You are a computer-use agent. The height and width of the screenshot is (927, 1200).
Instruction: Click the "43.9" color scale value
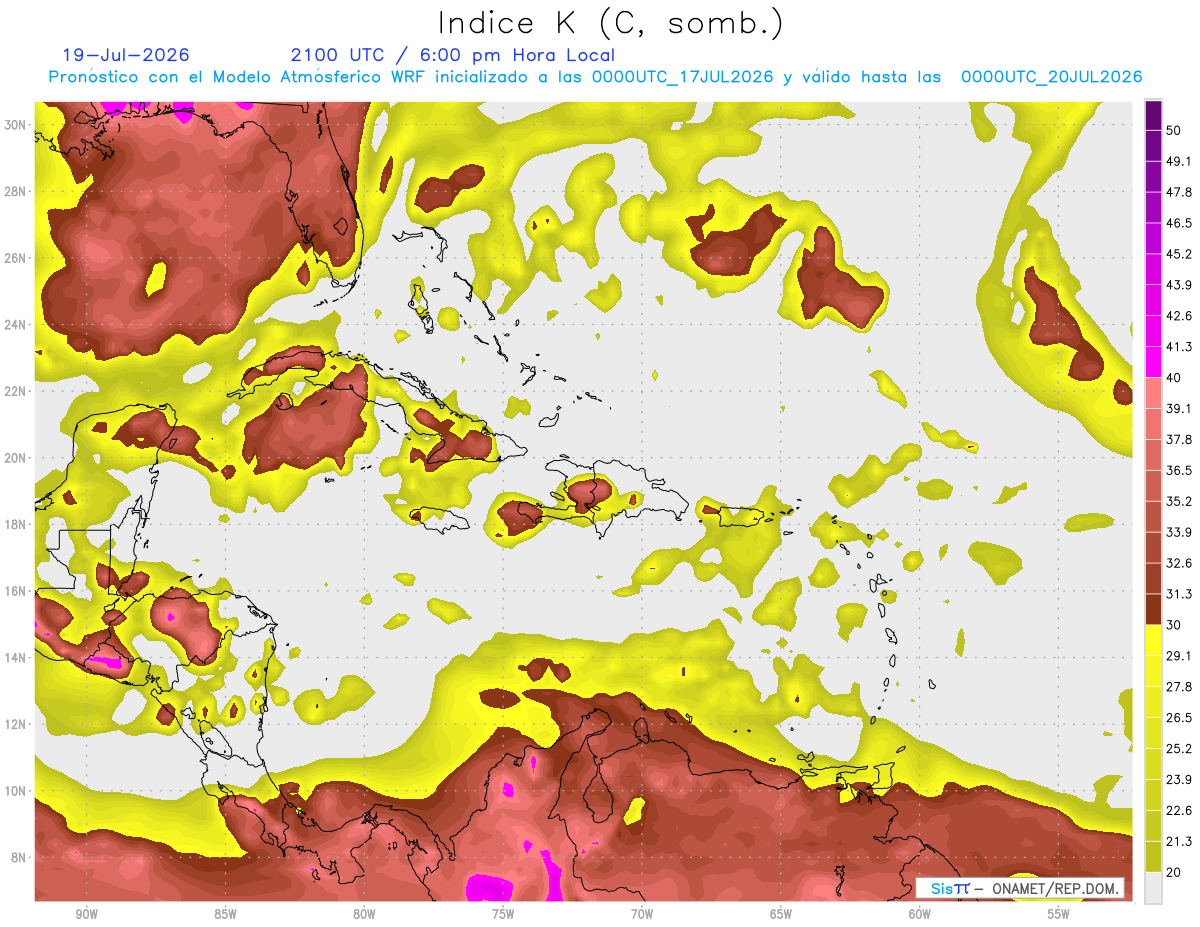(x=1179, y=285)
